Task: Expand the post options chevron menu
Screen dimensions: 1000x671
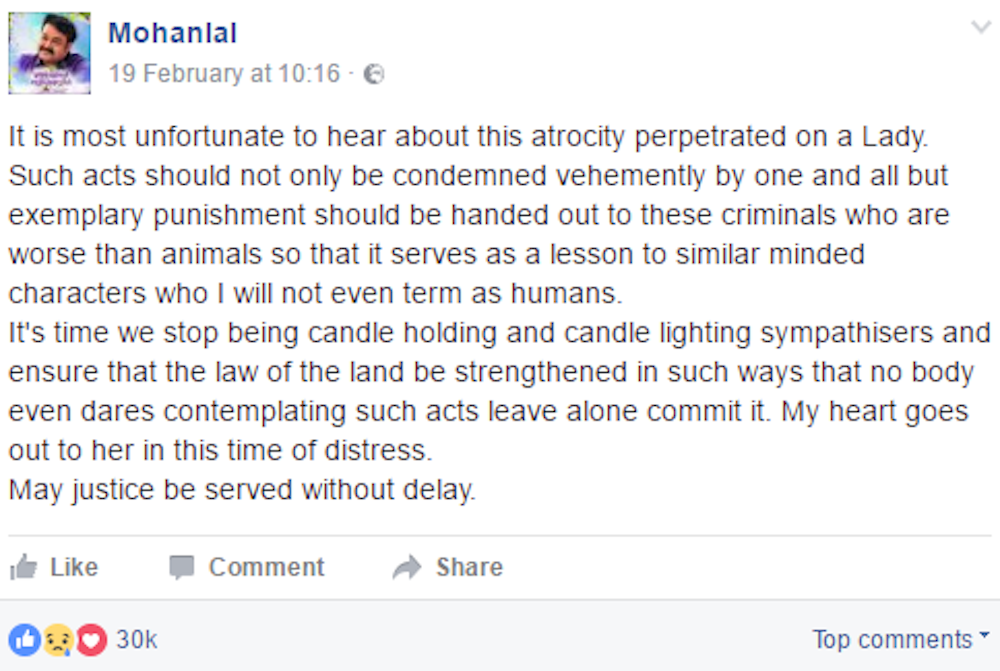Action: point(981,27)
